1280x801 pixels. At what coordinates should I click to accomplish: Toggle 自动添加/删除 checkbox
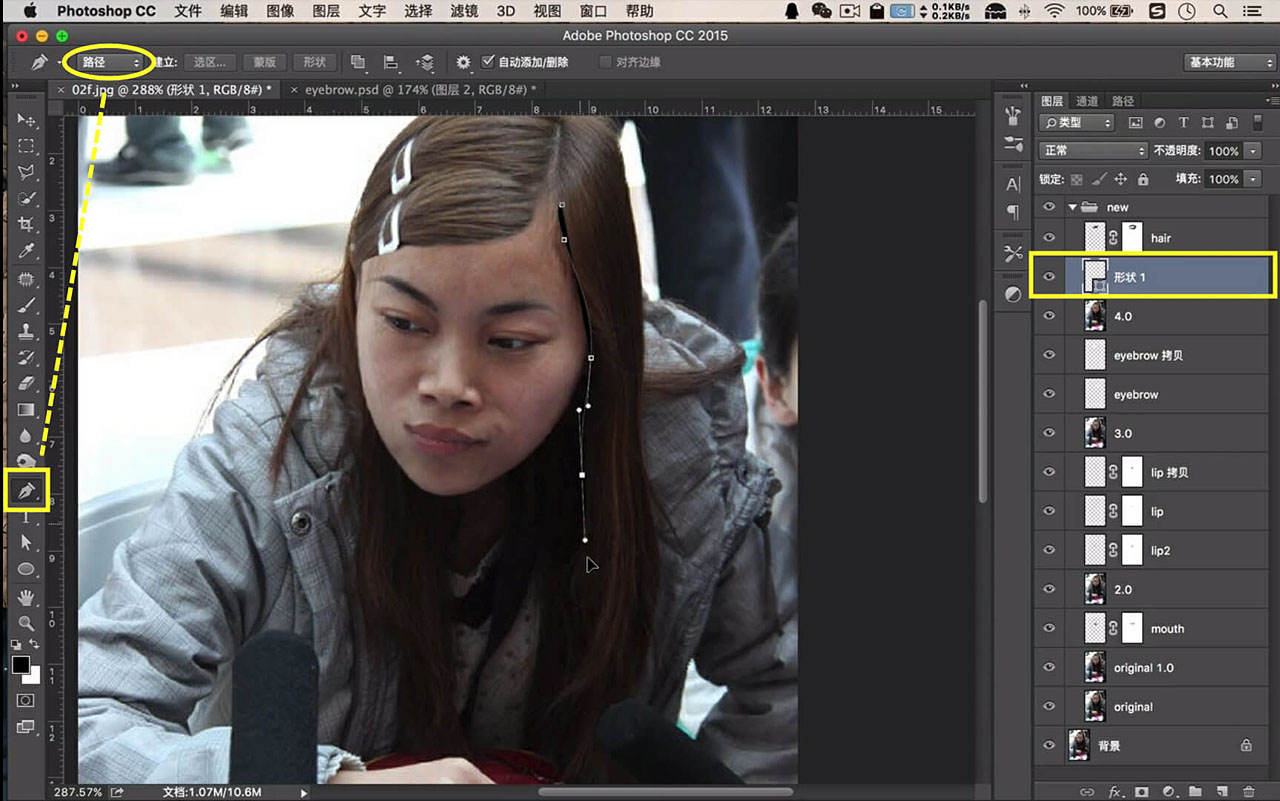488,62
